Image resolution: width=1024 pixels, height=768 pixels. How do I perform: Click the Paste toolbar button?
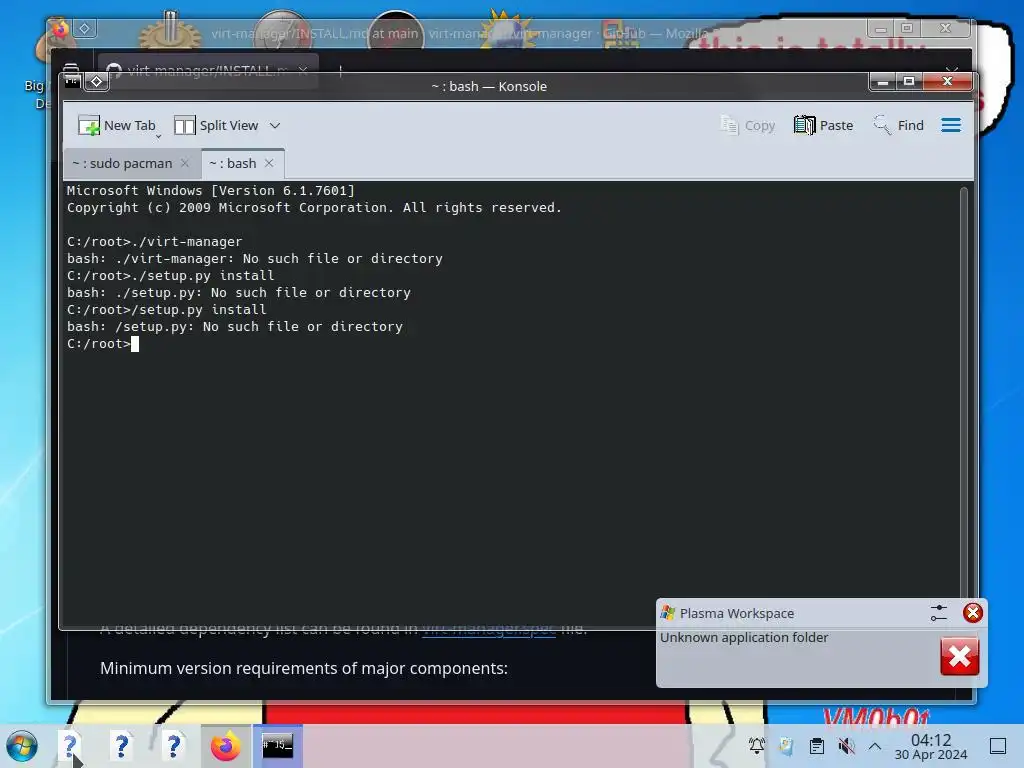(x=824, y=125)
